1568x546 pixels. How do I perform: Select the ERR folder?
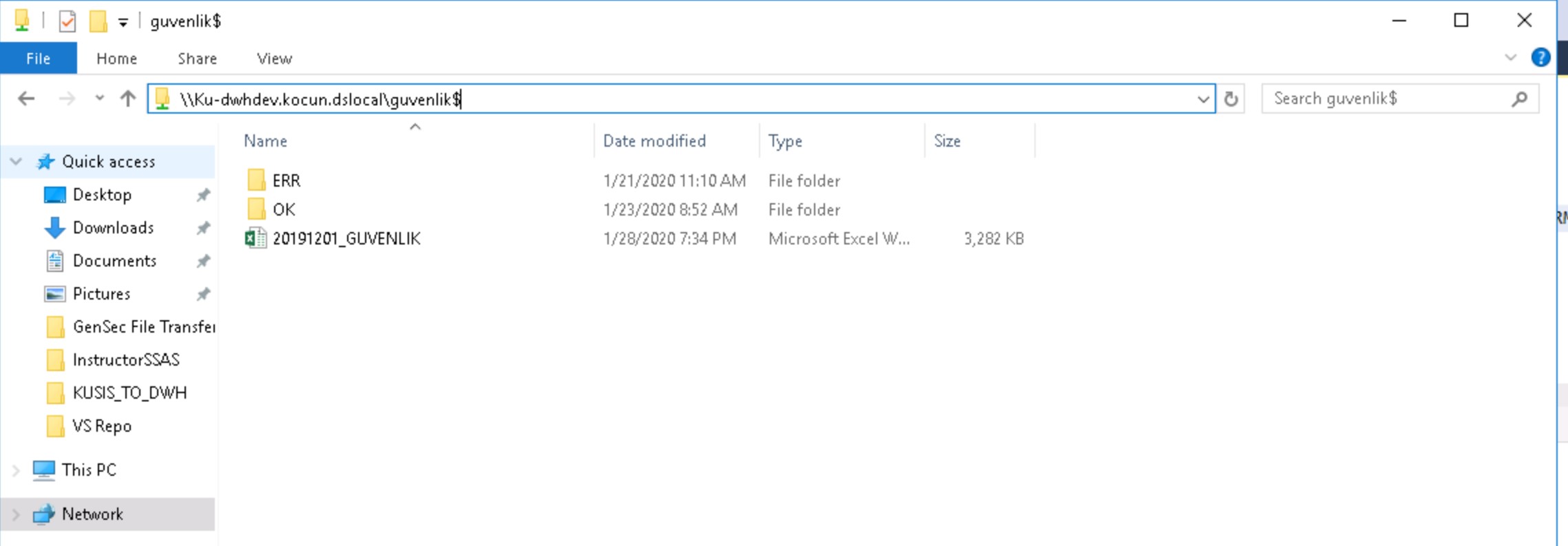coord(286,181)
